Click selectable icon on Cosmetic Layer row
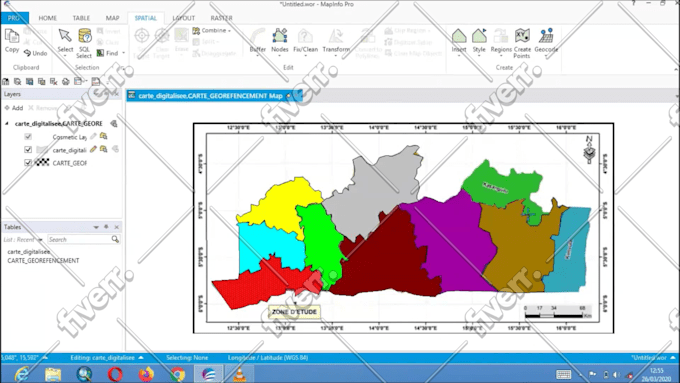This screenshot has height=383, width=680. pyautogui.click(x=104, y=136)
